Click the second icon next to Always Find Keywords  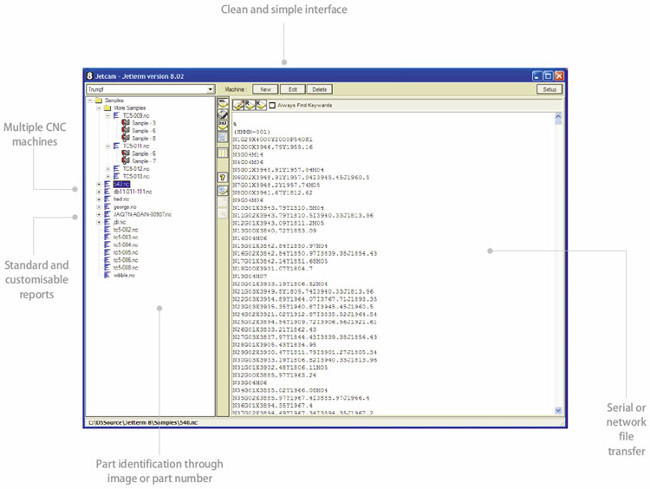(250, 105)
